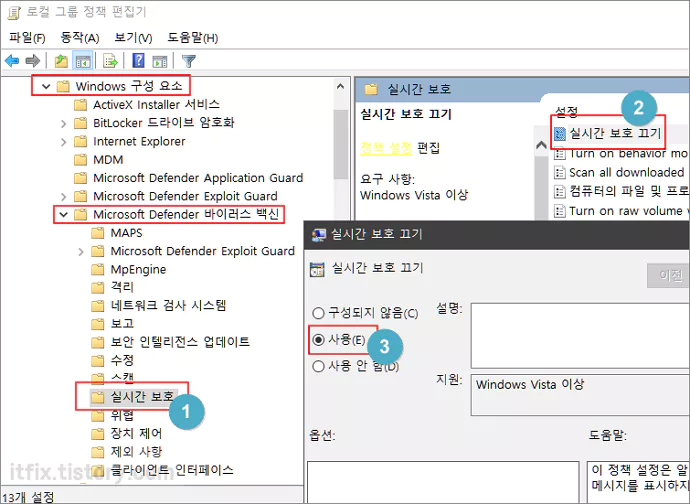Open the 파일(F) menu

coord(27,38)
